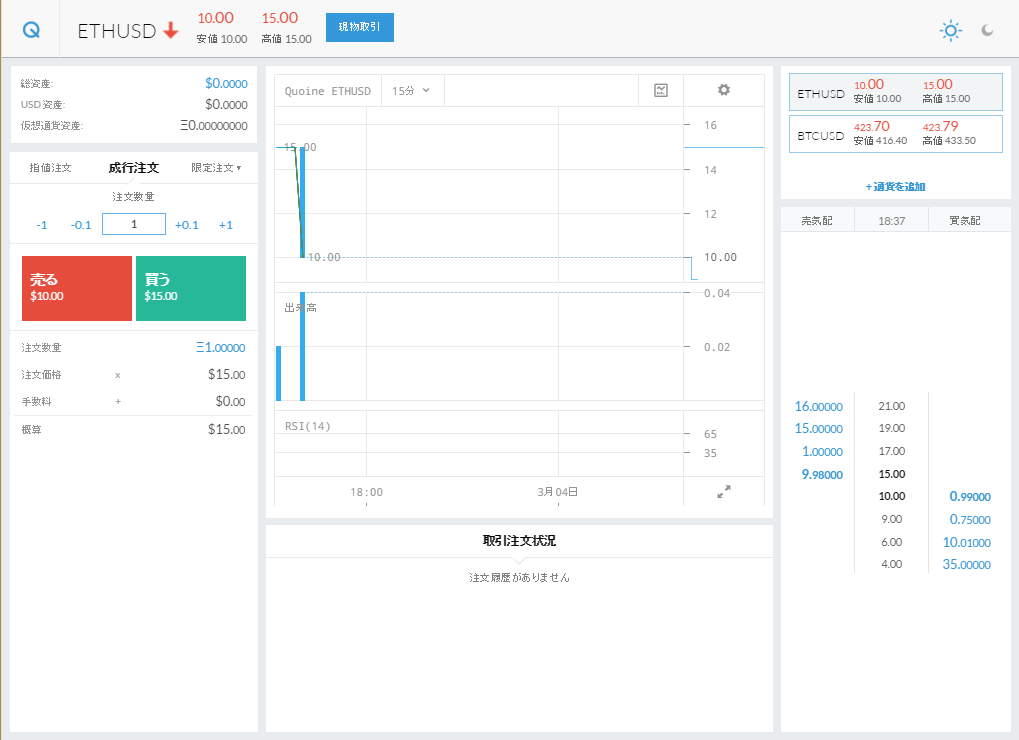Image resolution: width=1019 pixels, height=740 pixels.
Task: Click bid quantity 0.75000
Action: (x=970, y=519)
